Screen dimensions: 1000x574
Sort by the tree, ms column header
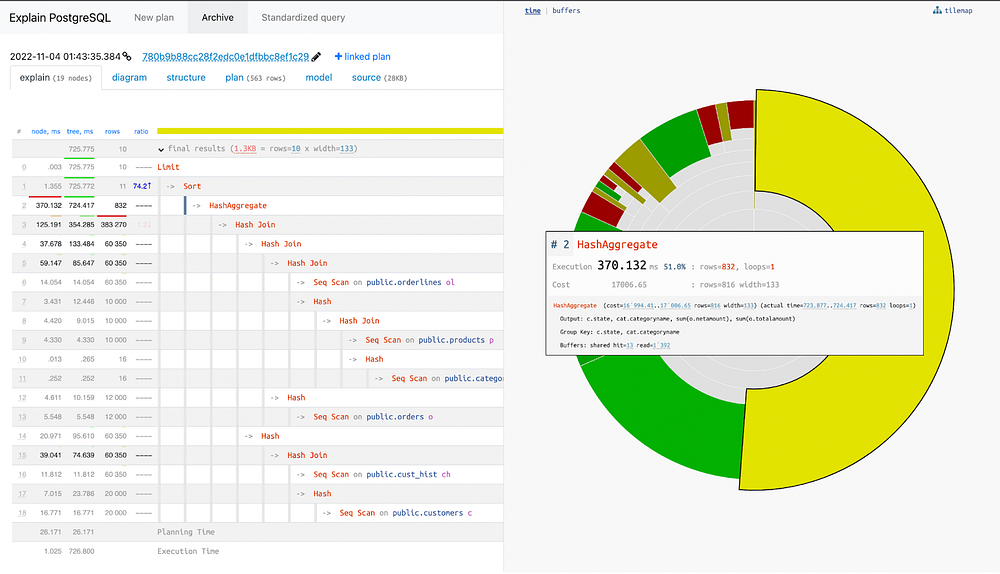[x=80, y=131]
